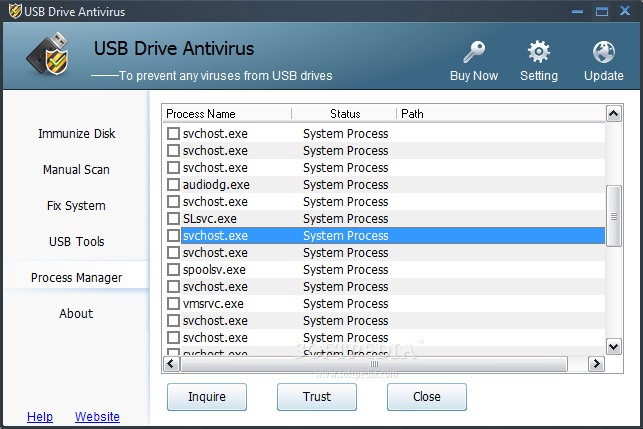Click the Update globe icon
Viewport: 643px width, 429px height.
(x=604, y=52)
